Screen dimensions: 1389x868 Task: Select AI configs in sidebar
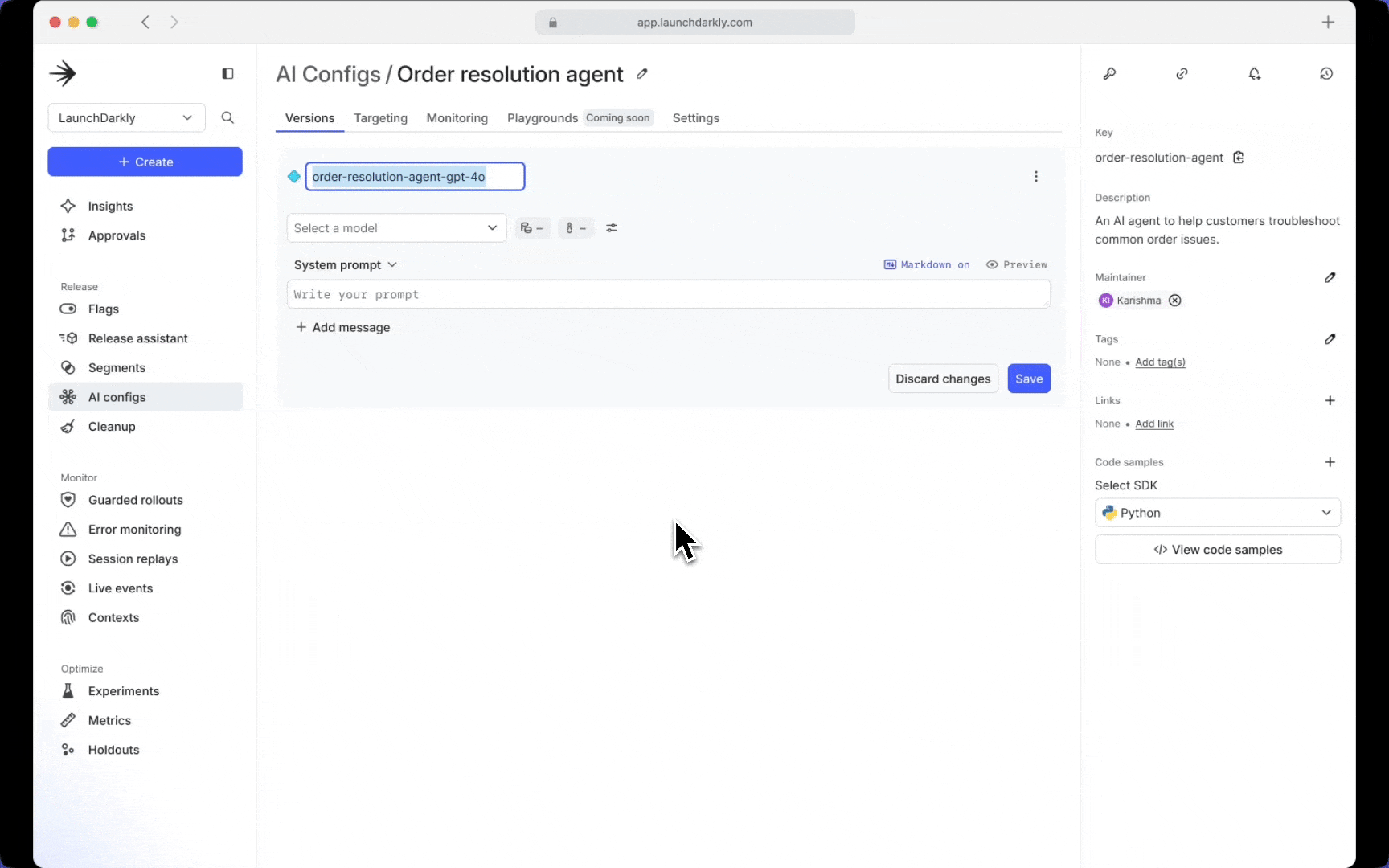145,397
